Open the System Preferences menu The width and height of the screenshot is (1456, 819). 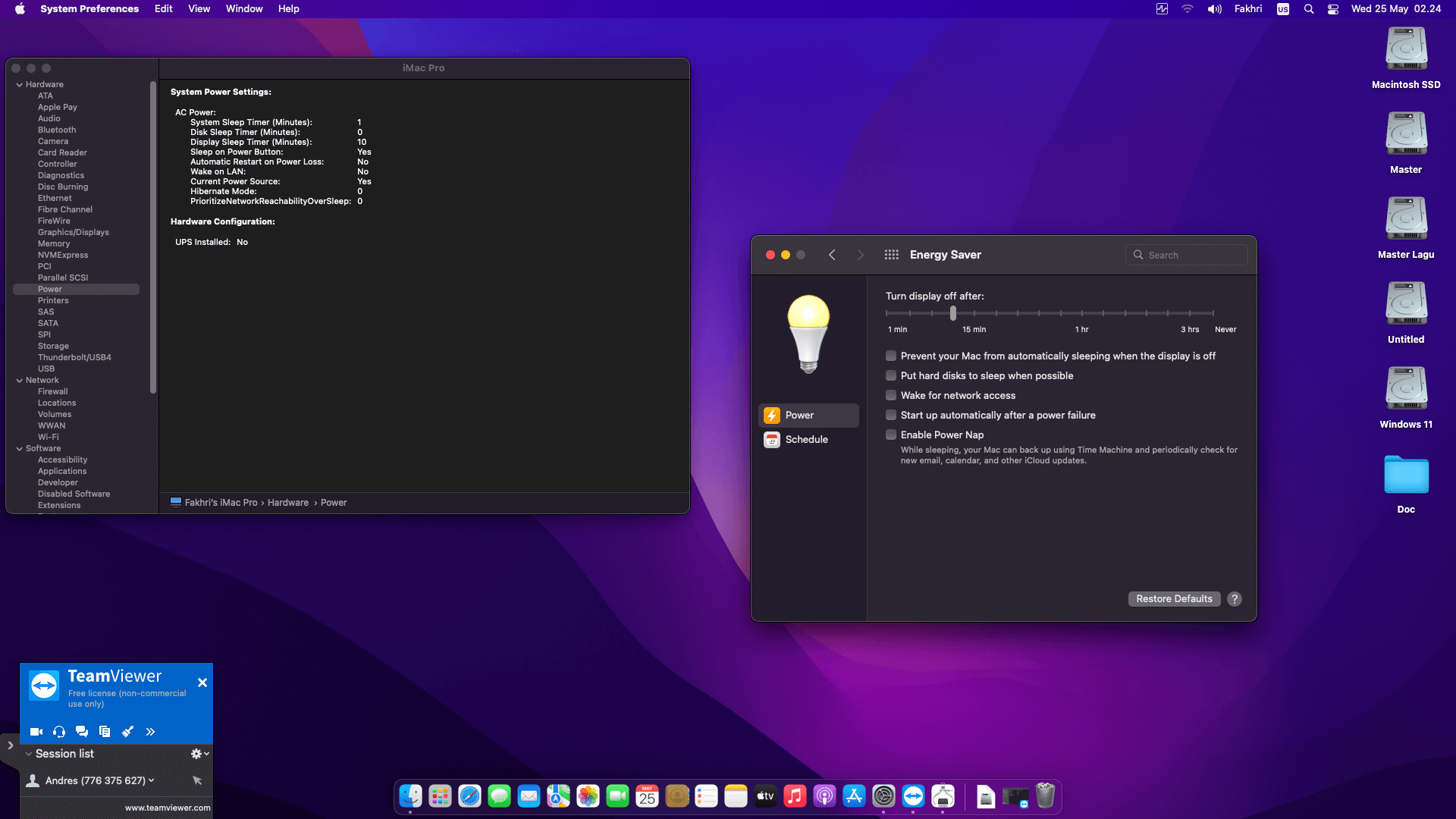click(89, 9)
